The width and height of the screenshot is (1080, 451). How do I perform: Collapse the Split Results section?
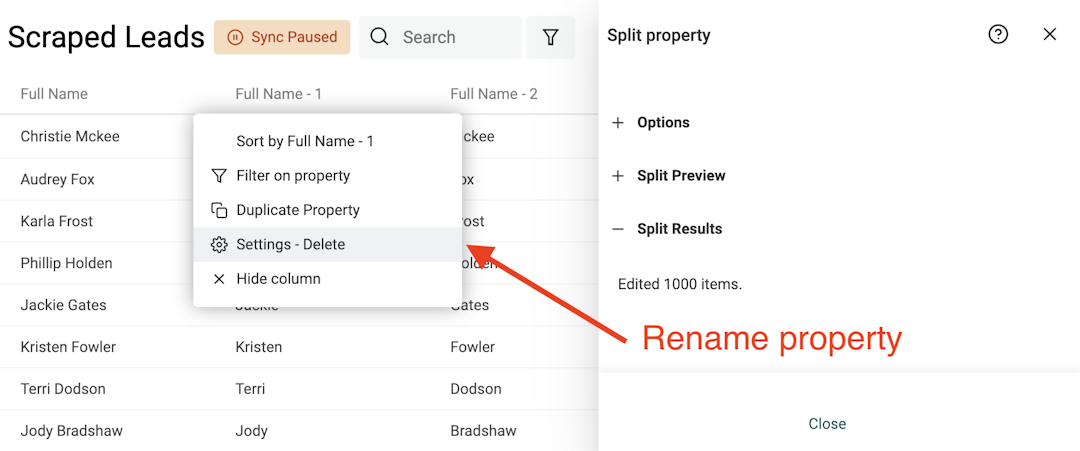(679, 228)
